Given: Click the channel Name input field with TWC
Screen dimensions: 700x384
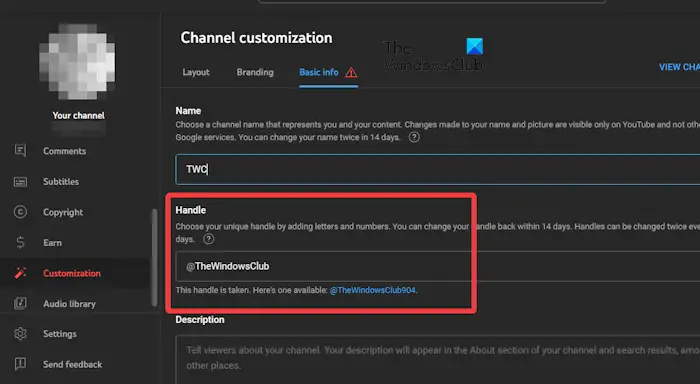Looking at the screenshot, I should tap(438, 169).
